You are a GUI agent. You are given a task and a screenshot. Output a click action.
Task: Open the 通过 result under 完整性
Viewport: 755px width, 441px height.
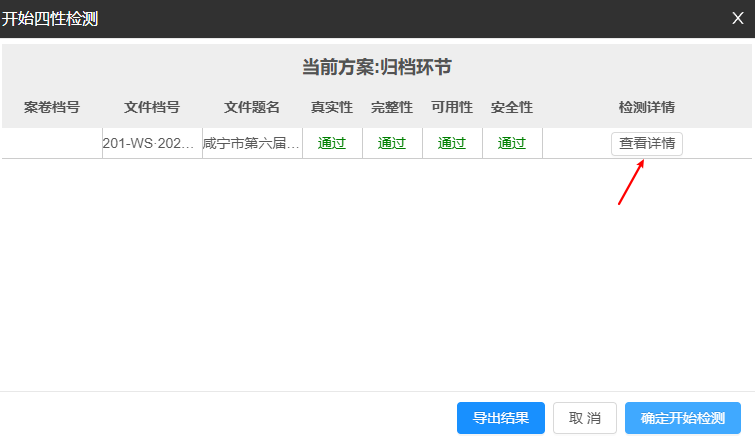click(x=392, y=143)
